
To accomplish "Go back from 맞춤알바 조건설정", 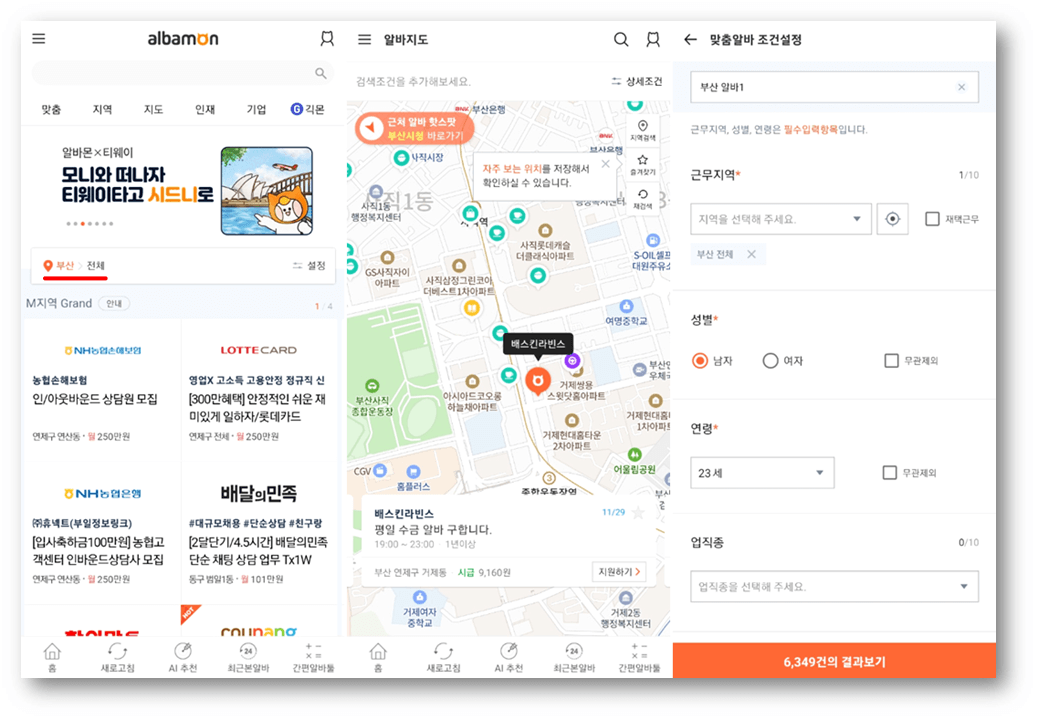I will 690,40.
